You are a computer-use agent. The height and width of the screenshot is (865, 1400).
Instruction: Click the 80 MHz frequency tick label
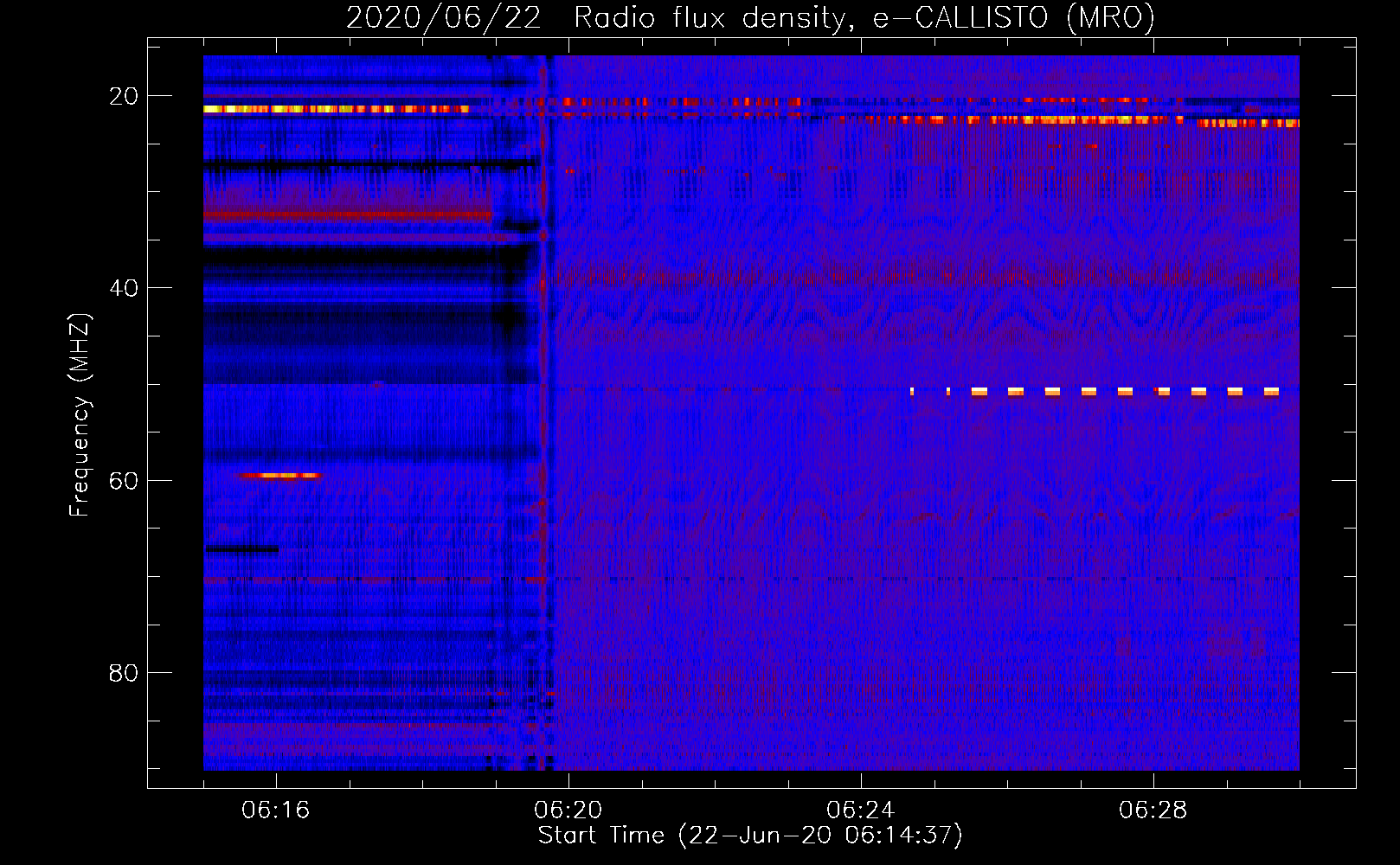[x=124, y=672]
